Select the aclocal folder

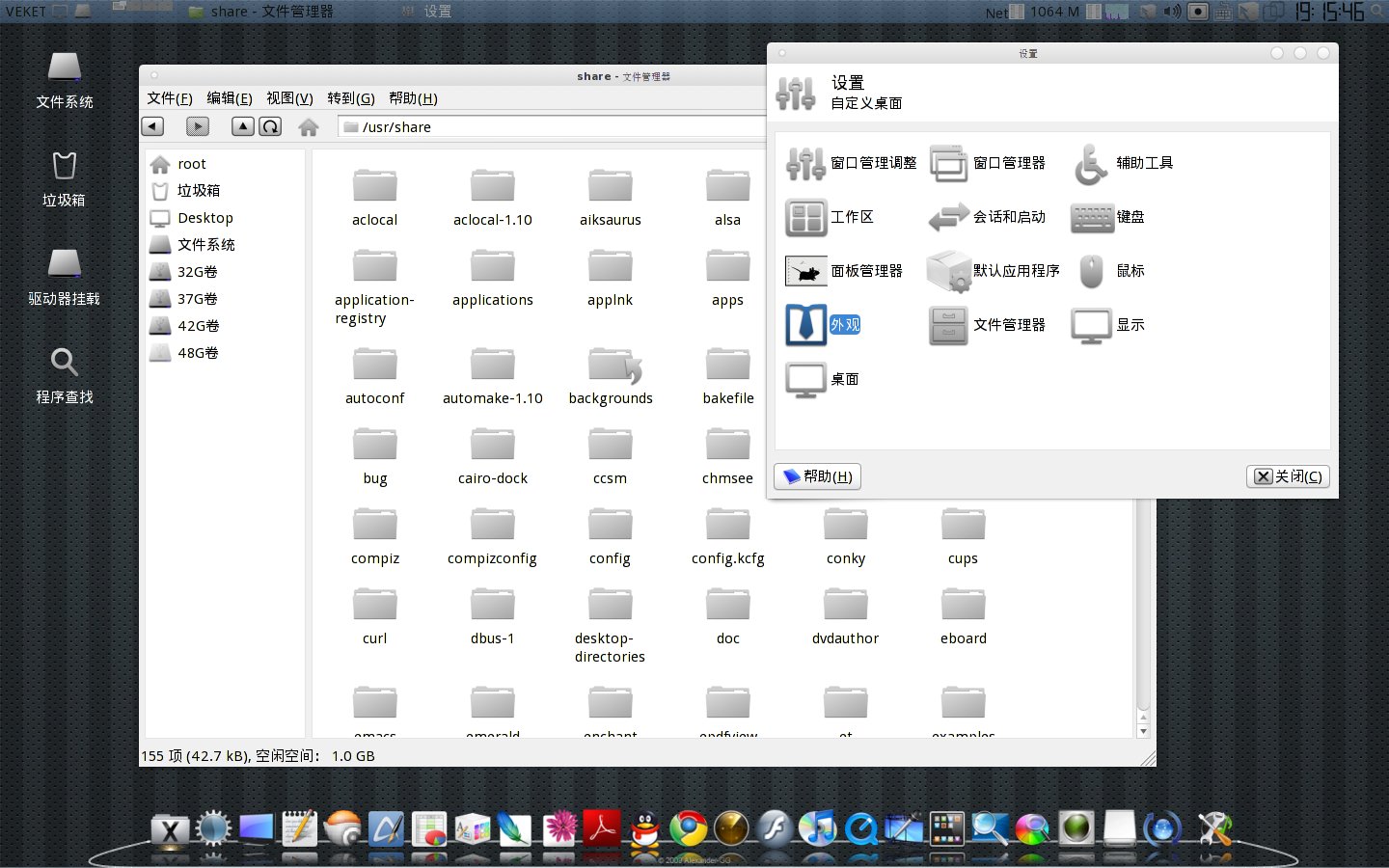[374, 198]
